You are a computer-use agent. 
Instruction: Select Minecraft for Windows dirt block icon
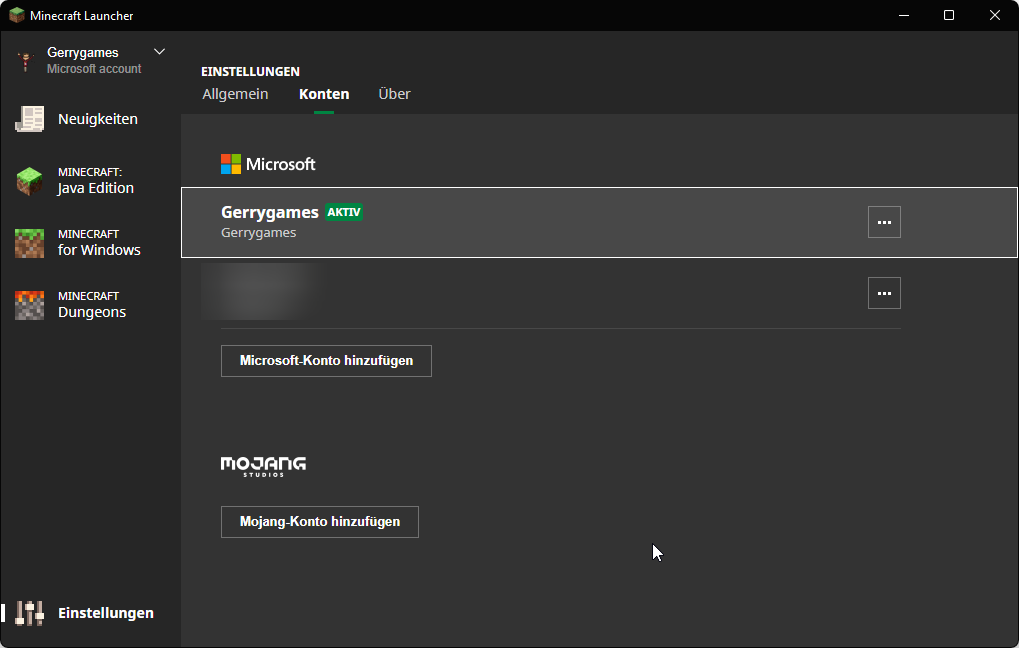coord(30,243)
